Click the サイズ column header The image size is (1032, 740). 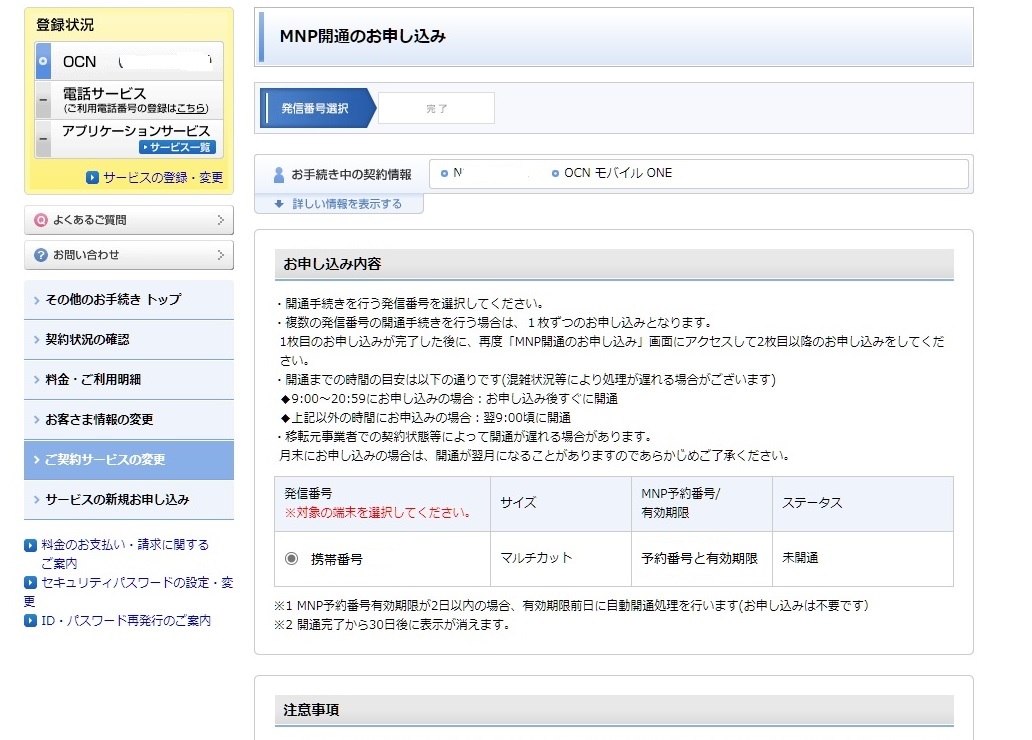click(561, 504)
